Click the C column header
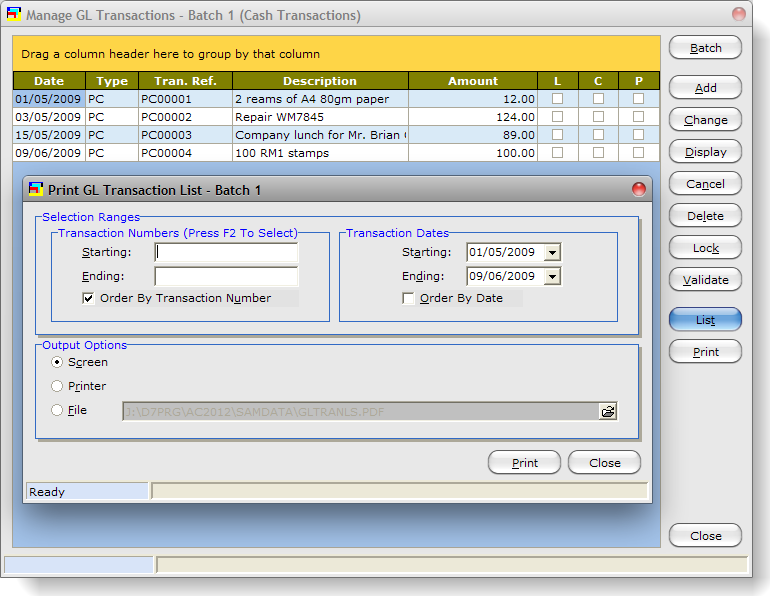Screen dimensions: 770x596 598,81
